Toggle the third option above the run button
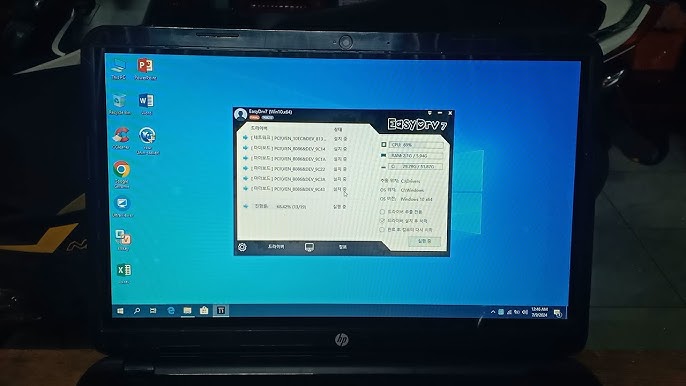Screen dimensions: 686x386 point(382,229)
